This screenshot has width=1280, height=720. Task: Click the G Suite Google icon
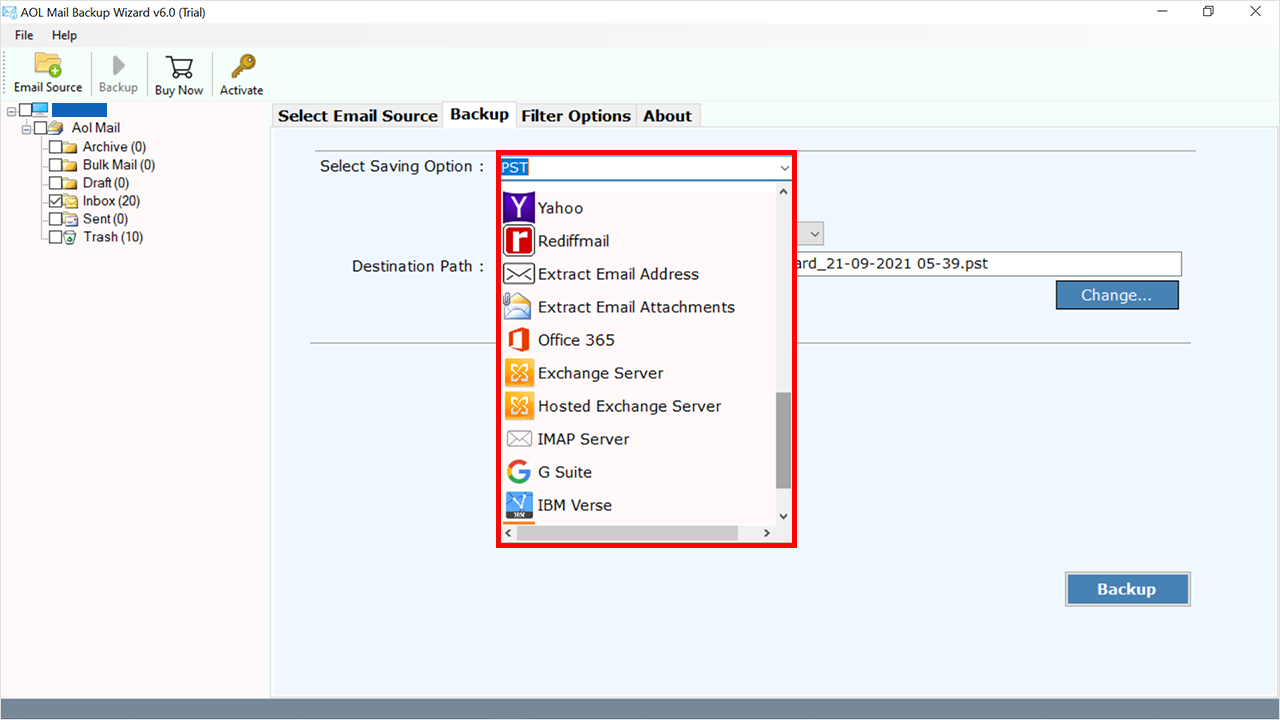(519, 472)
